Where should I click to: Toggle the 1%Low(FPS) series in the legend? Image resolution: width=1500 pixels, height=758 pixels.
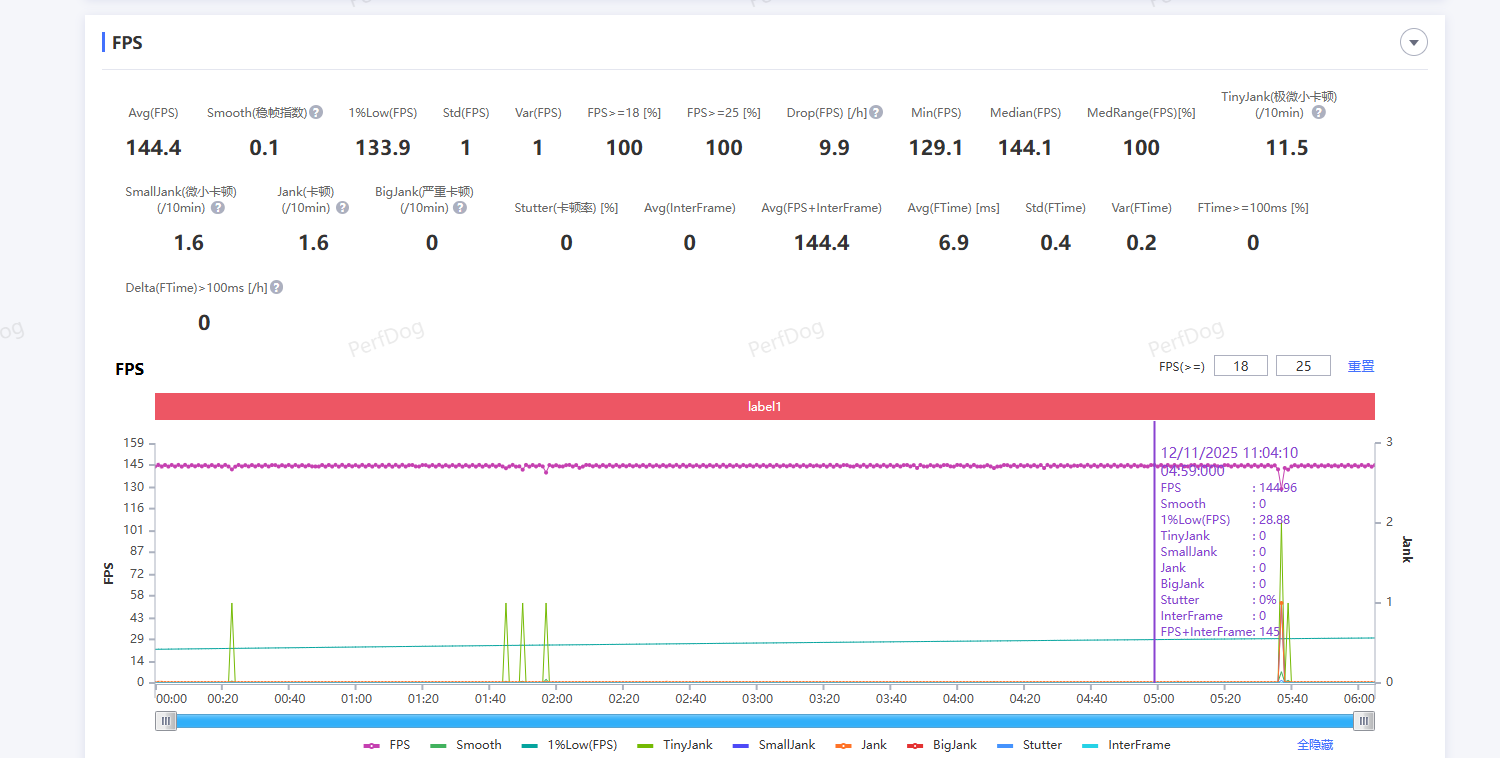pos(569,745)
